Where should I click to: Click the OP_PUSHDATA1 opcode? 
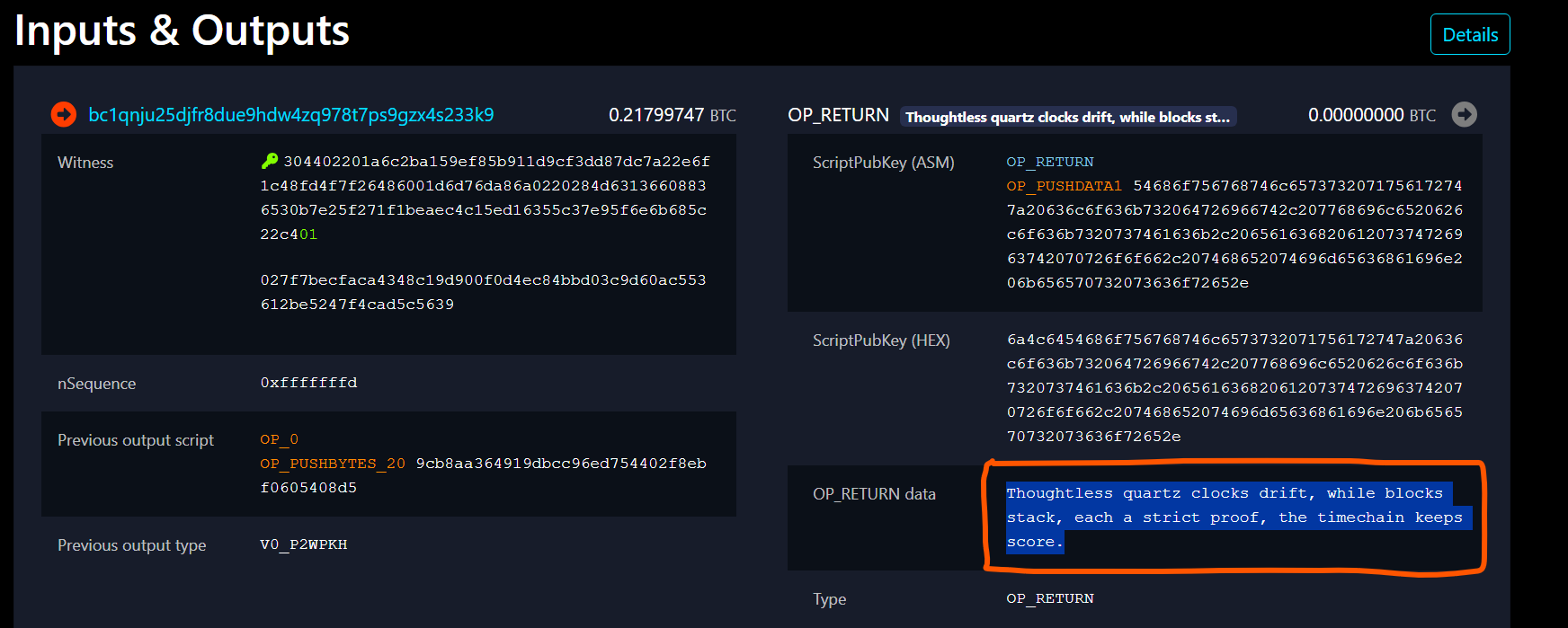coord(1064,186)
